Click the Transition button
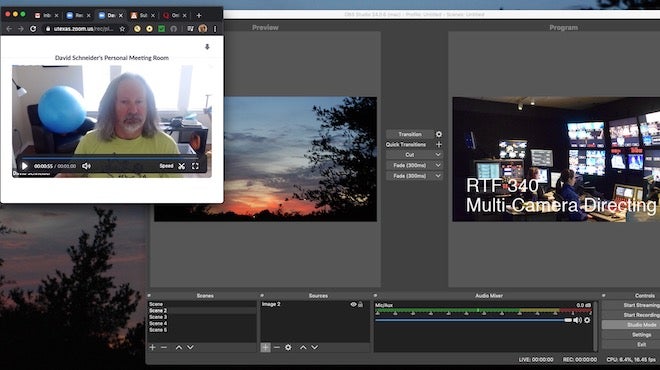 (410, 134)
